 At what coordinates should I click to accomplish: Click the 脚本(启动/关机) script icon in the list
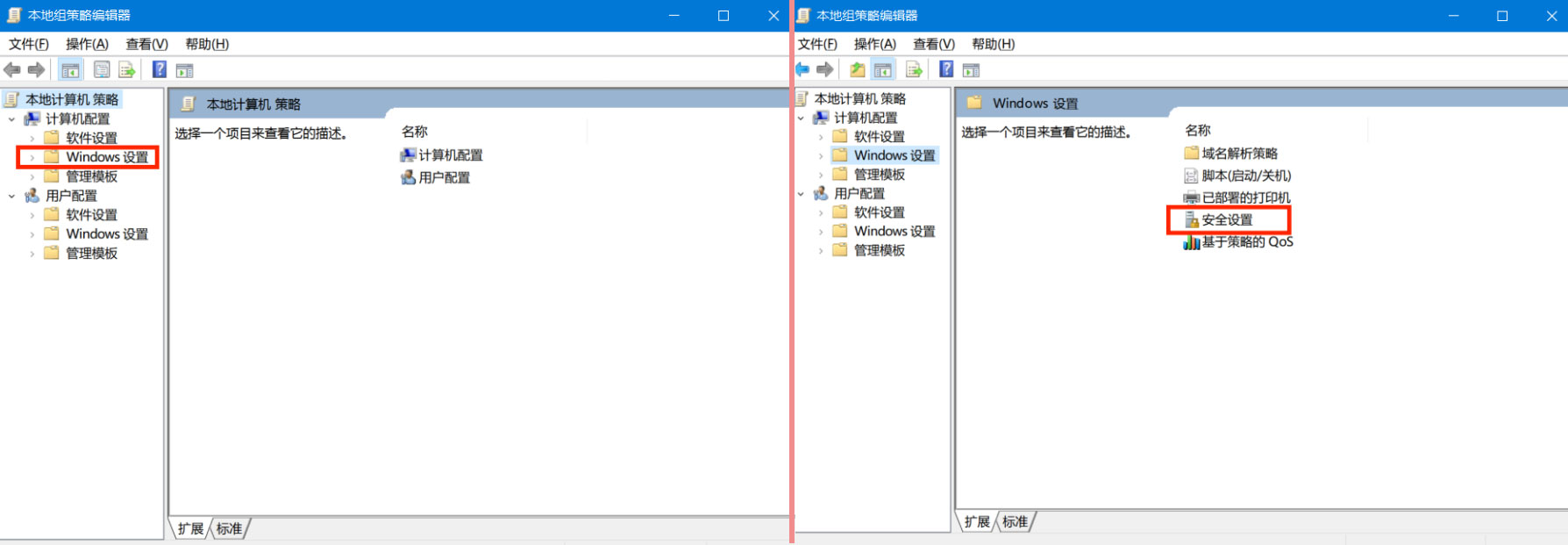[1192, 176]
